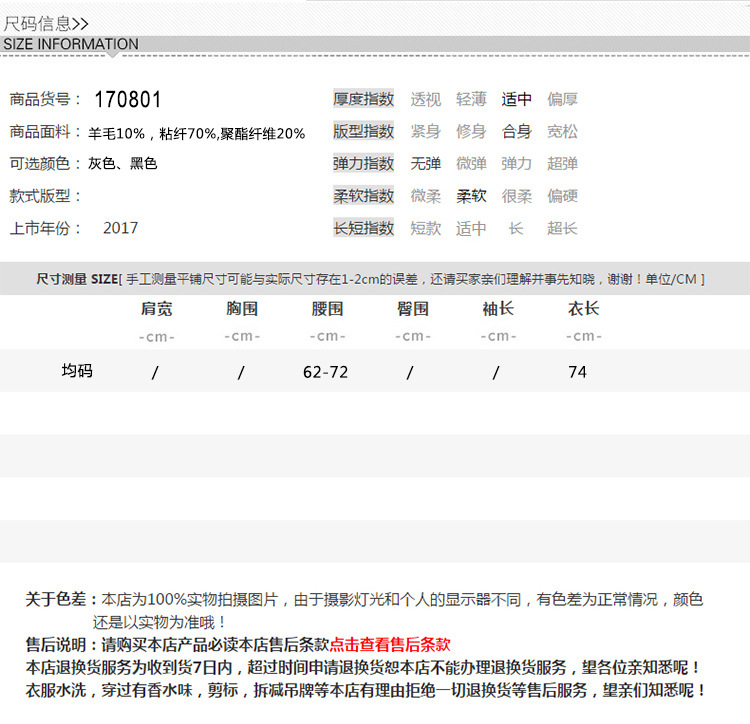
Task: Click color options 灰色、黑色
Action: pos(122,164)
